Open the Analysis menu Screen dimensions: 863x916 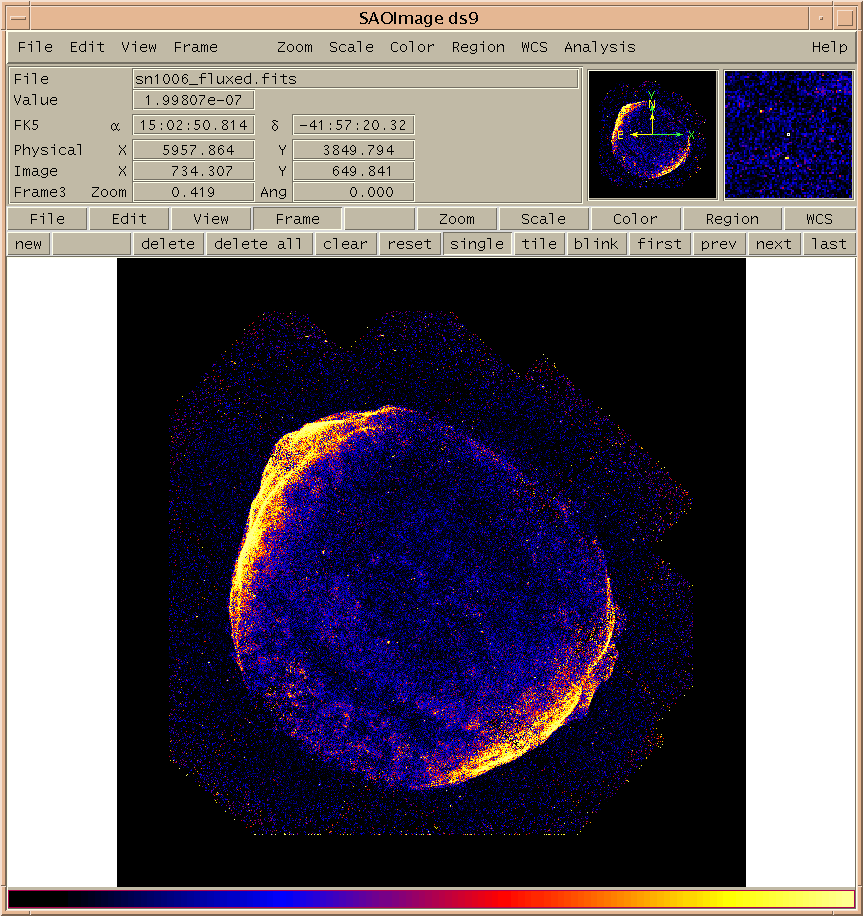[599, 47]
